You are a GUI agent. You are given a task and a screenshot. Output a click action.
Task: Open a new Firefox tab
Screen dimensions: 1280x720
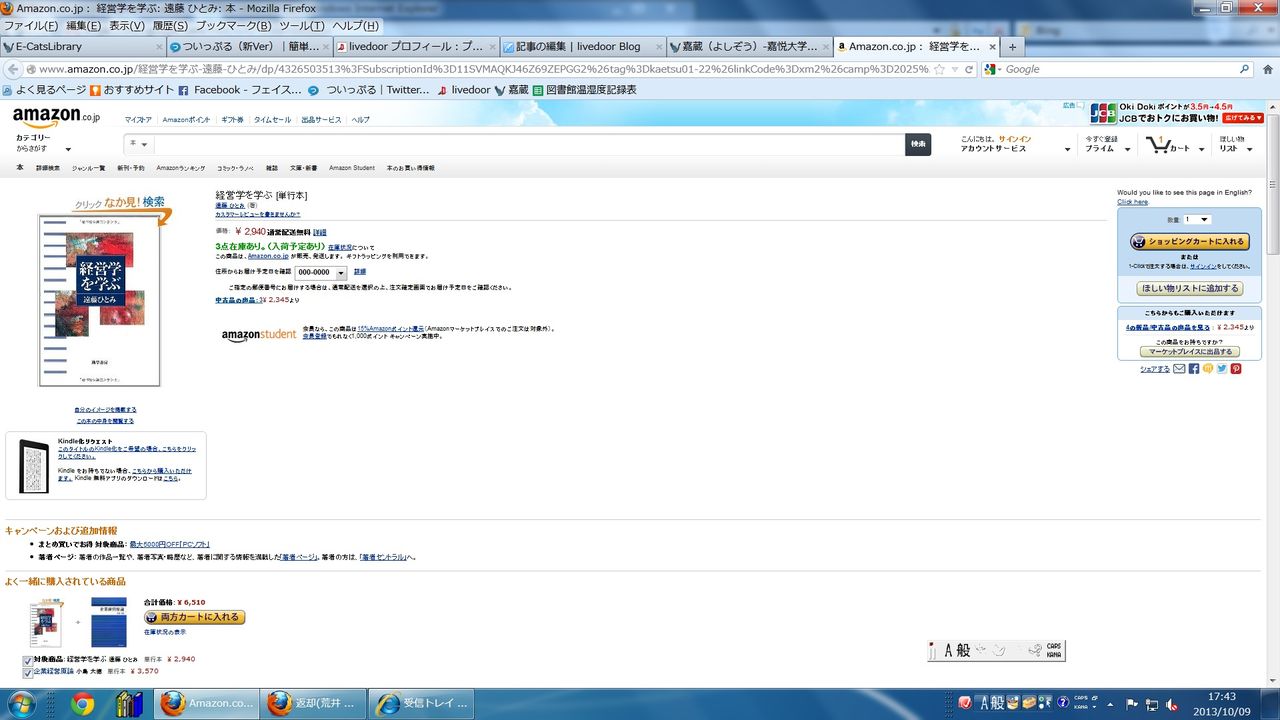click(1012, 46)
